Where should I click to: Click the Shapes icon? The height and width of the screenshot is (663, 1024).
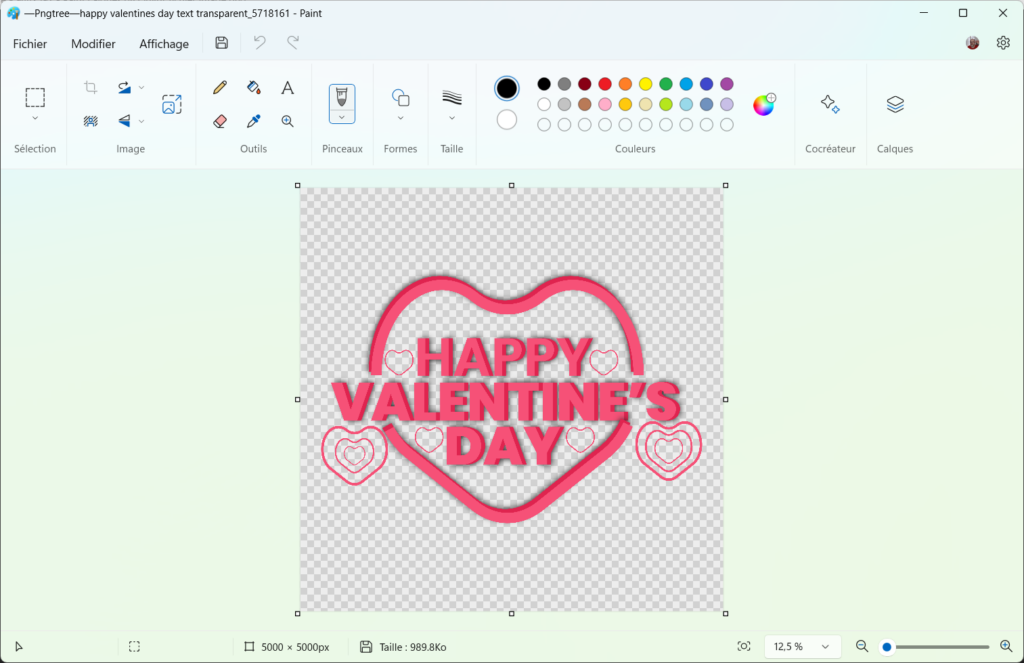400,98
